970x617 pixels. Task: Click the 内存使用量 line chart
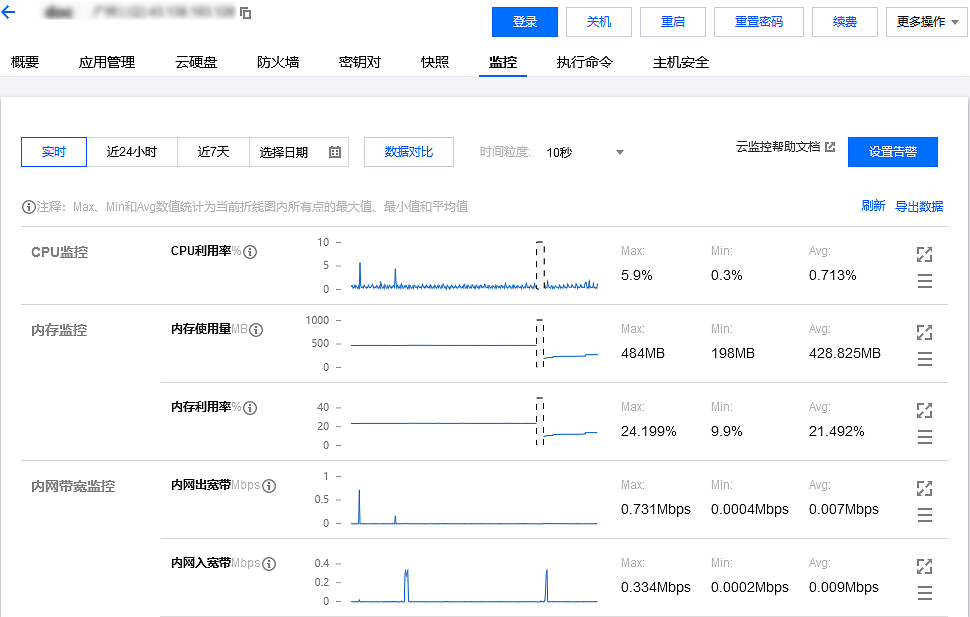click(474, 343)
